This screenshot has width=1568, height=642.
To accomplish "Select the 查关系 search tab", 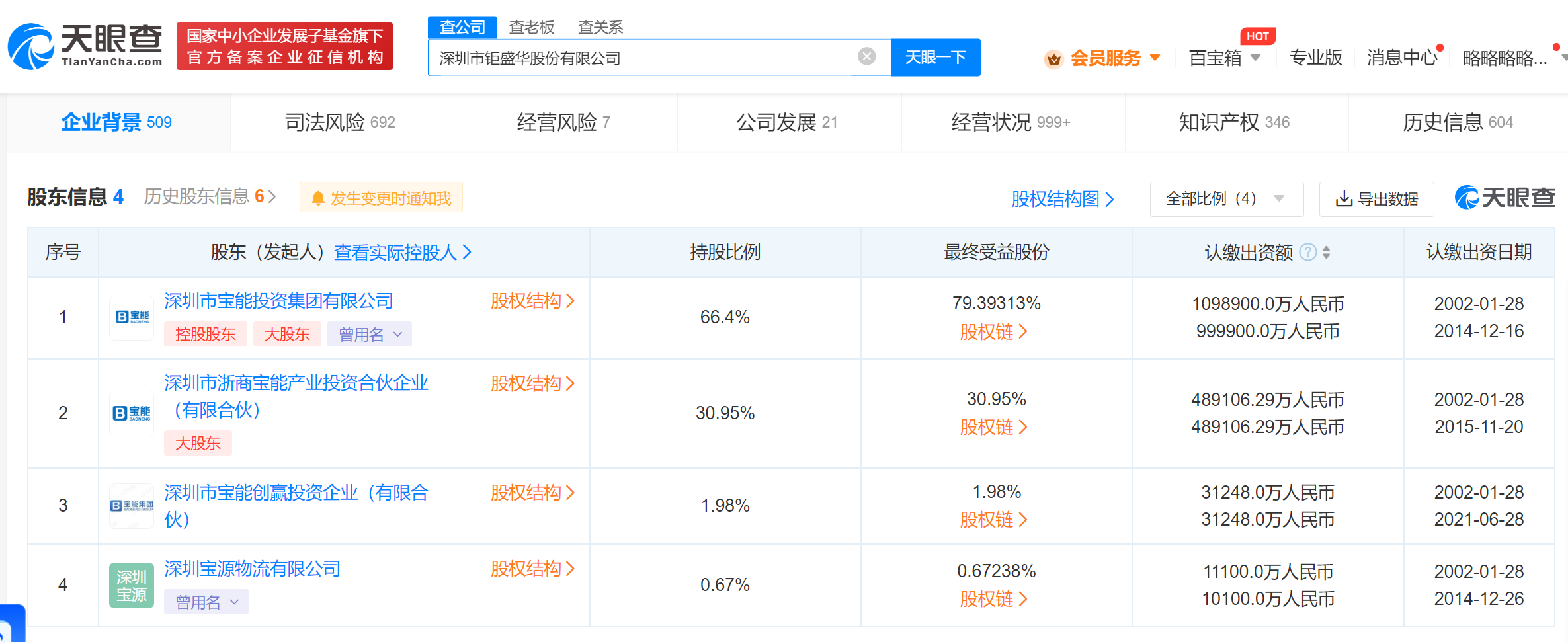I will (600, 27).
